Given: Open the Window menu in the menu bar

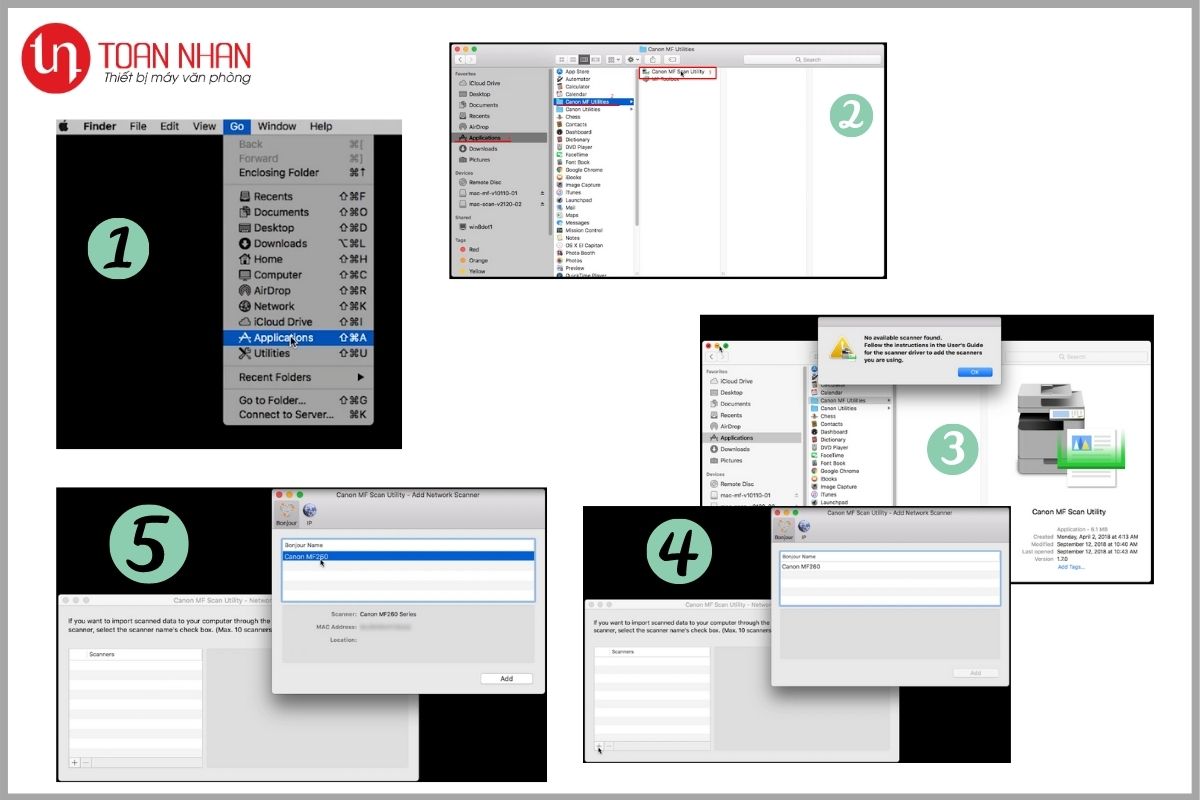Looking at the screenshot, I should click(277, 126).
